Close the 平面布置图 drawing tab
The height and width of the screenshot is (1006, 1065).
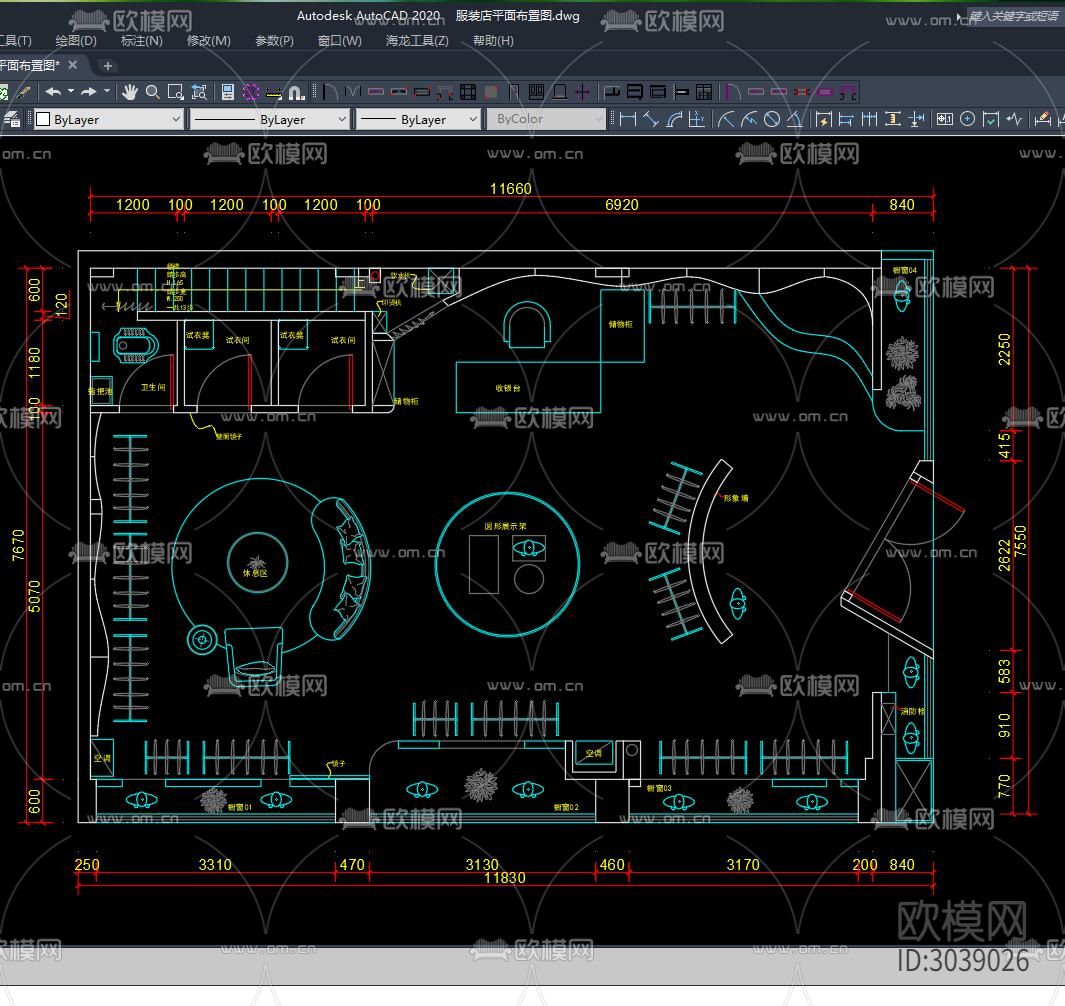(x=73, y=65)
